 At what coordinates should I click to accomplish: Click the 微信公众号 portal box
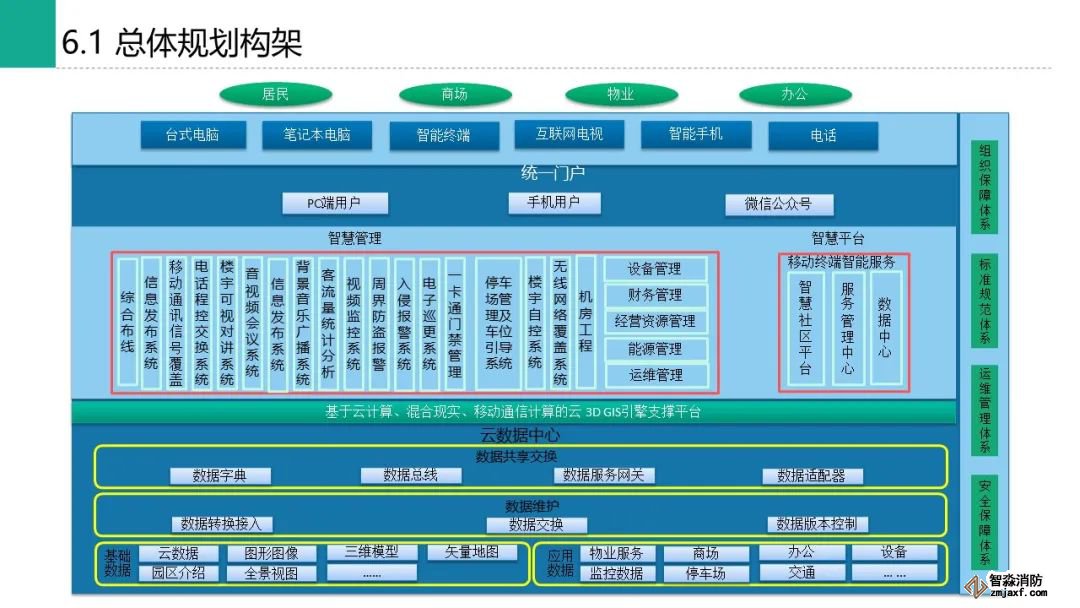coord(778,204)
